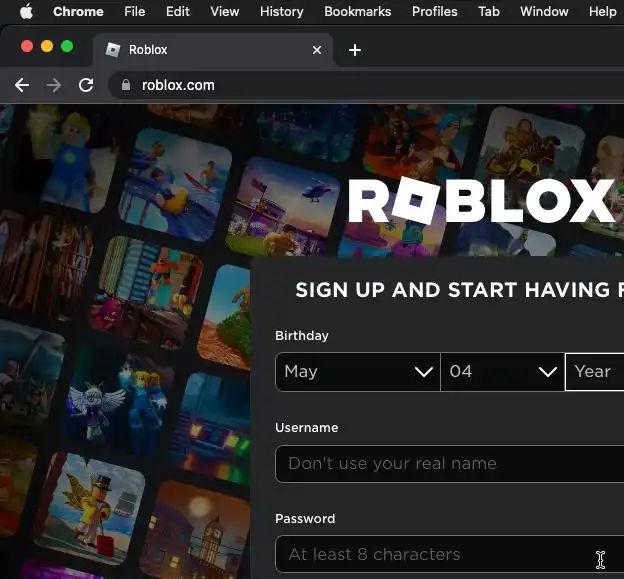This screenshot has width=624, height=579.
Task: Click the Username label text
Action: [306, 428]
